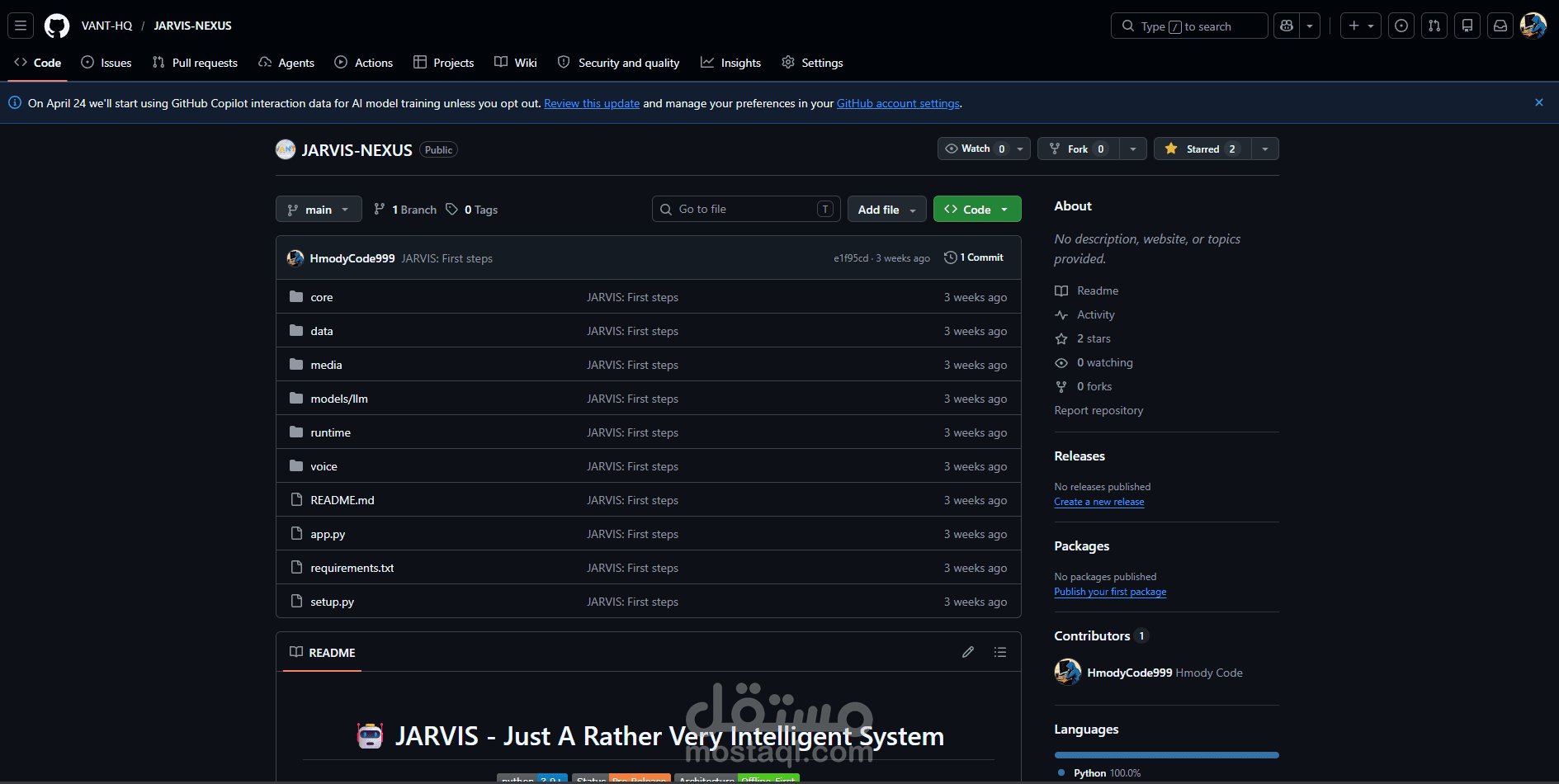Open the 'GitHub account settings' link
Screen dimensions: 1559x784
pyautogui.click(x=898, y=103)
